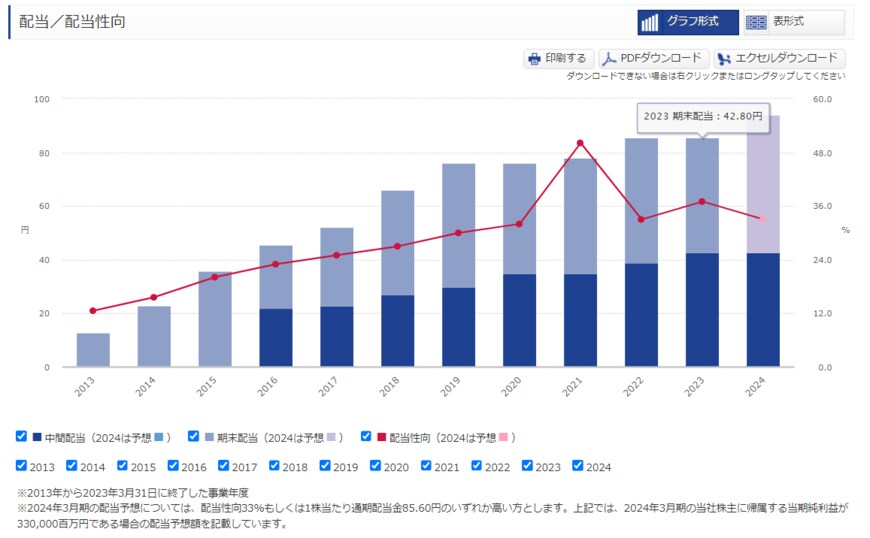Click the bar graph icon in グラフ形式

(650, 22)
